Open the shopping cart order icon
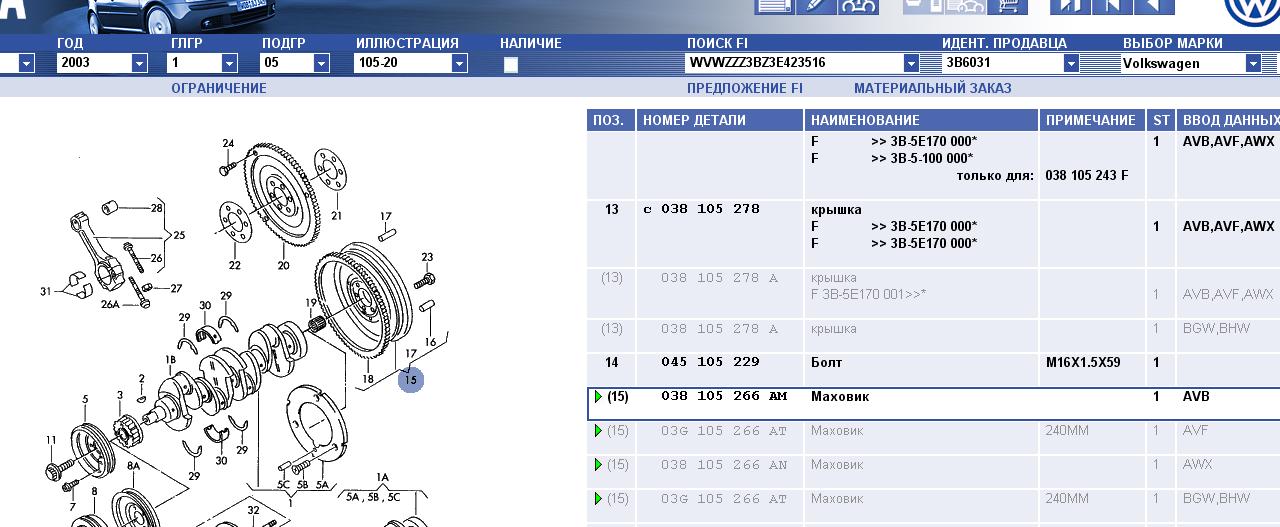The image size is (1280, 527). [x=1008, y=6]
